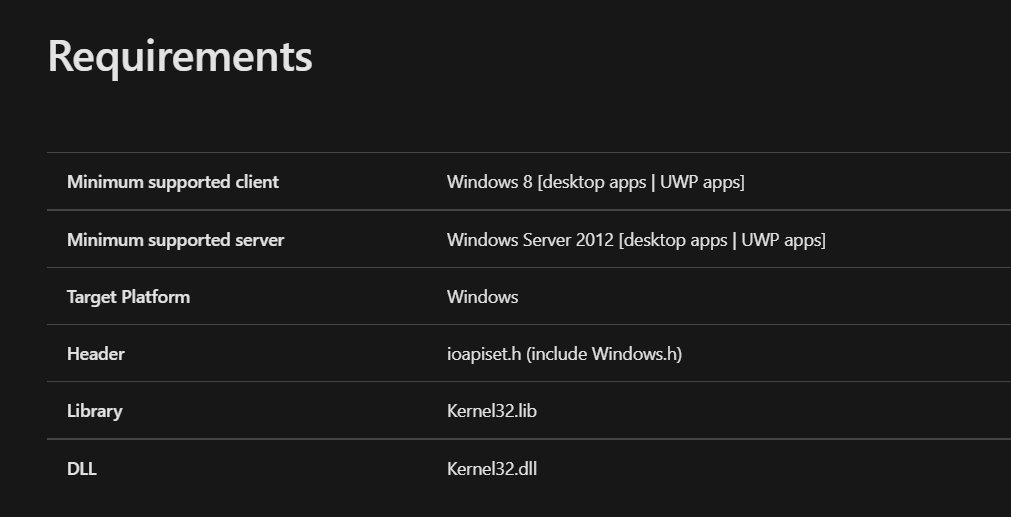Select the Minimum supported server label
Viewport: 1011px width, 517px height.
tap(175, 240)
